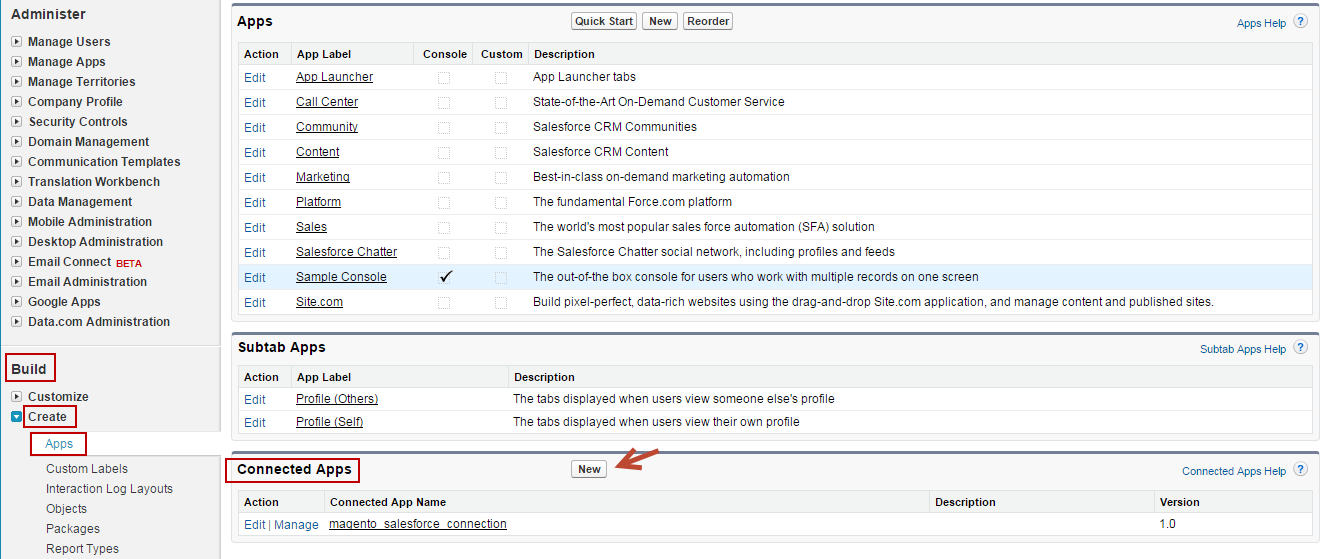1329x559 pixels.
Task: Click the Reorder button
Action: tap(708, 21)
